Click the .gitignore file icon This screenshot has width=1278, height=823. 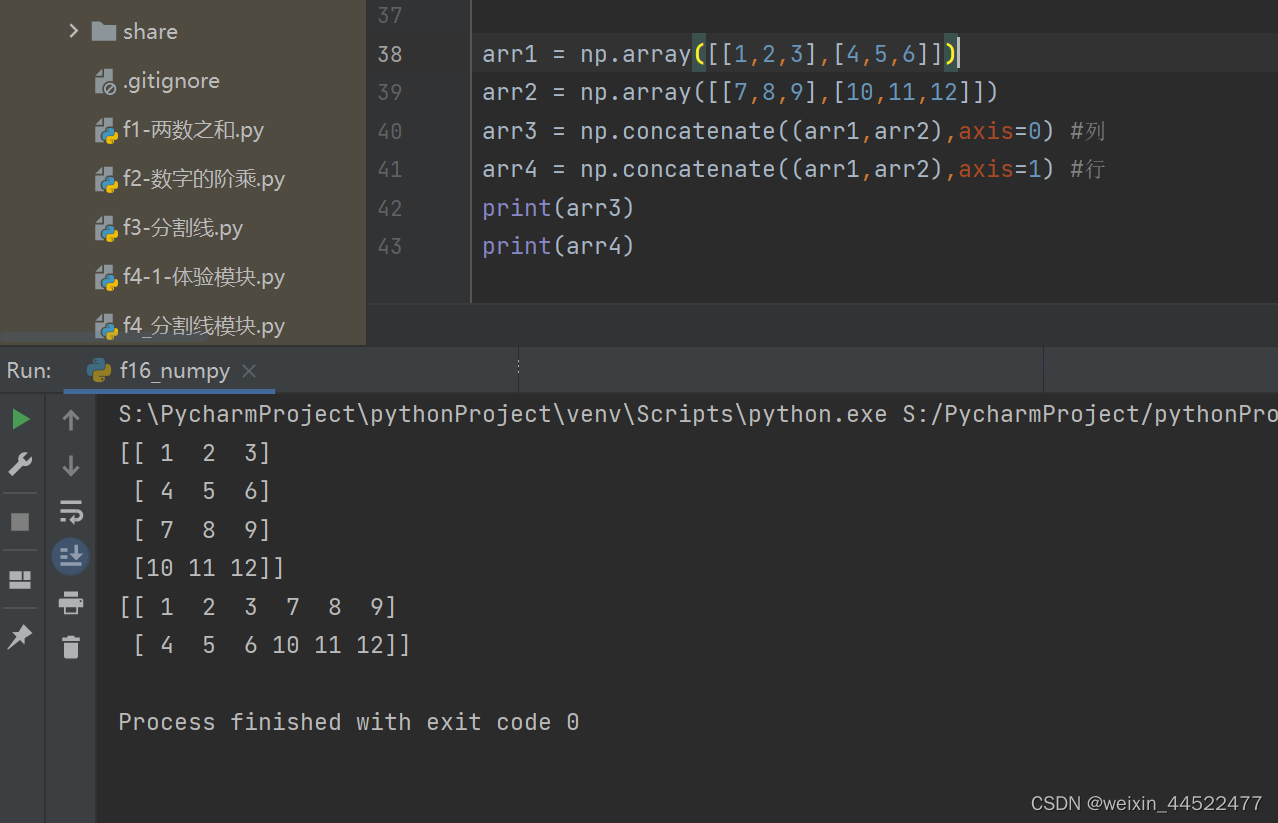coord(105,81)
